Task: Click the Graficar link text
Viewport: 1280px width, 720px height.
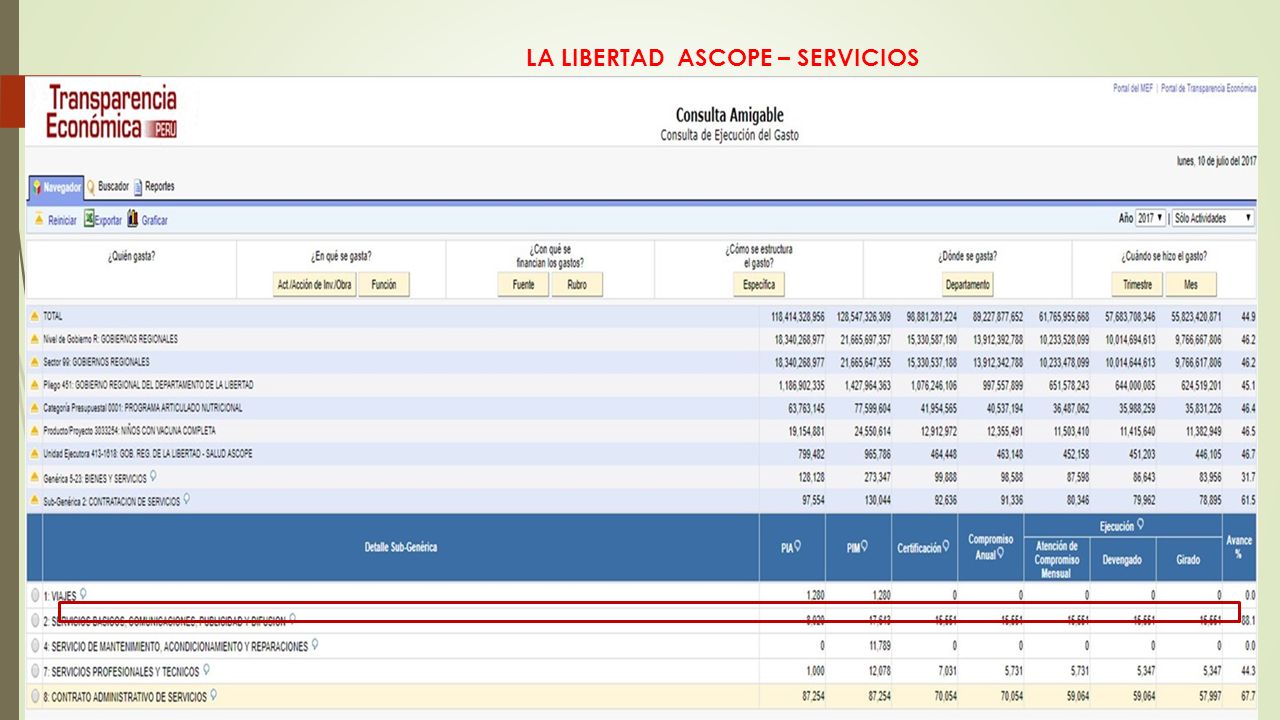Action: click(155, 220)
